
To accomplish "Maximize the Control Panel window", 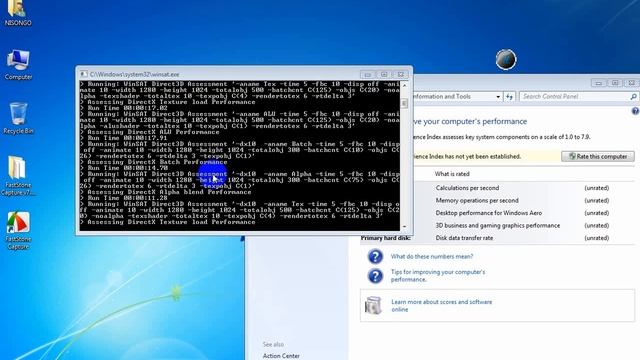I will (615, 83).
